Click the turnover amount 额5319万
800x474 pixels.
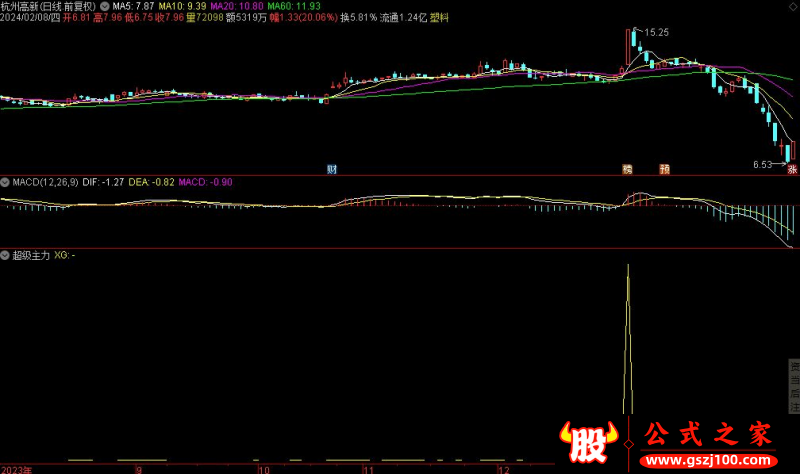coord(246,18)
